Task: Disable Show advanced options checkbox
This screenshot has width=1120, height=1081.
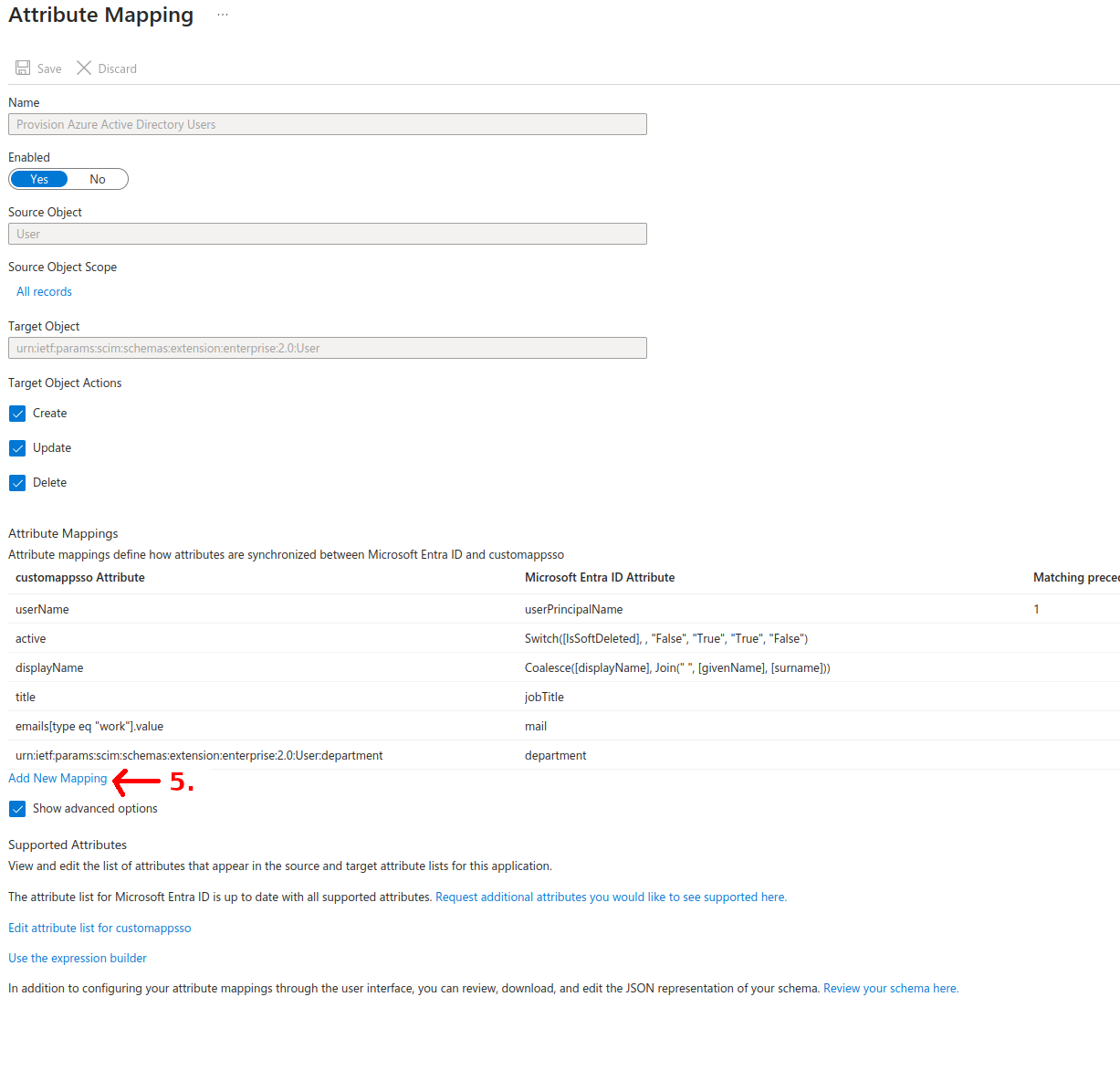Action: tap(17, 809)
